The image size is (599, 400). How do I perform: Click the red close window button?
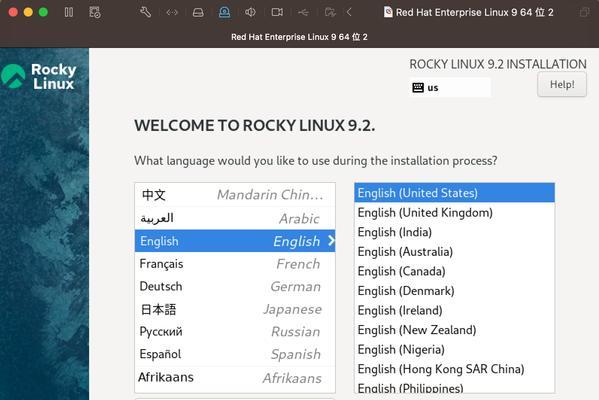pyautogui.click(x=13, y=12)
